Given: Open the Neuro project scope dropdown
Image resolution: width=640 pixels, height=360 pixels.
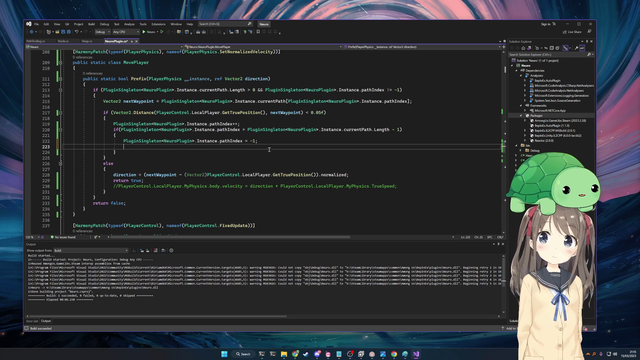Looking at the screenshot, I should pyautogui.click(x=104, y=47).
